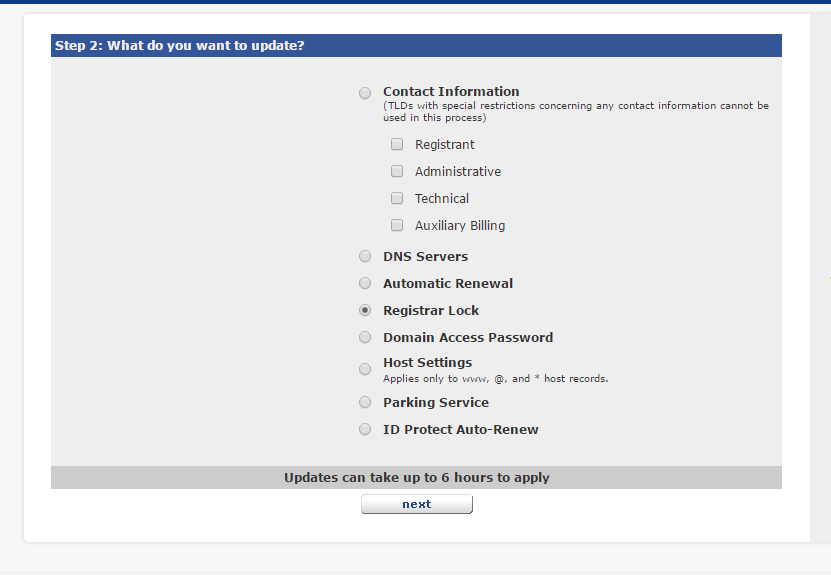Enable the Administrative contact checkbox
Image resolution: width=831 pixels, height=575 pixels.
pos(397,171)
